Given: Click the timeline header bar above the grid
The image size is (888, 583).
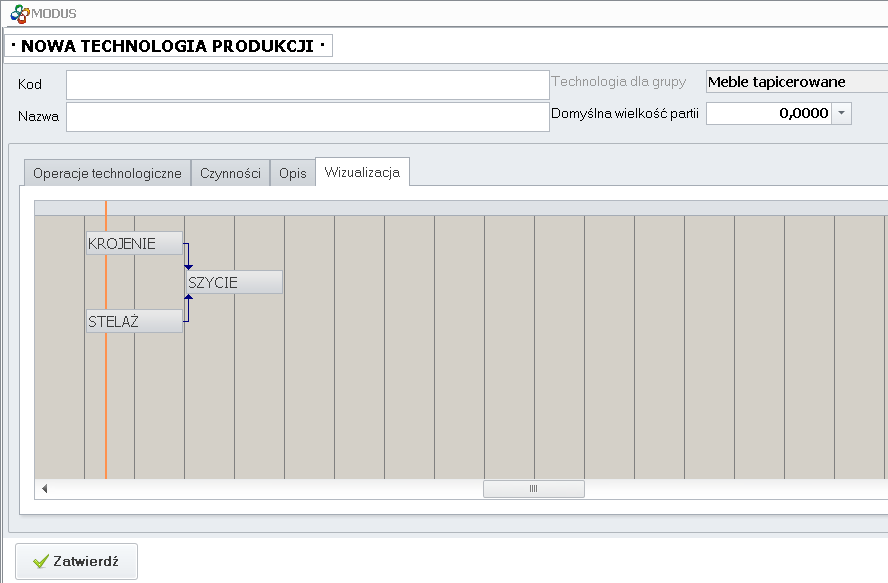Looking at the screenshot, I should pyautogui.click(x=461, y=208).
